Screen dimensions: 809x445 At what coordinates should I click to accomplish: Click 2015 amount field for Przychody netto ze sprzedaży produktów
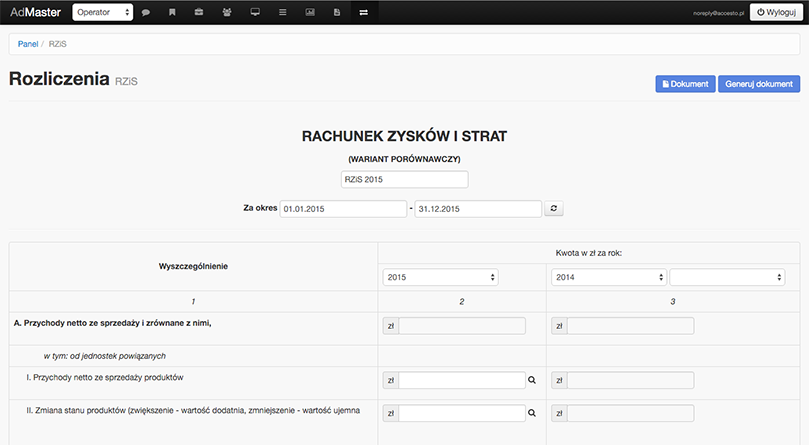462,380
